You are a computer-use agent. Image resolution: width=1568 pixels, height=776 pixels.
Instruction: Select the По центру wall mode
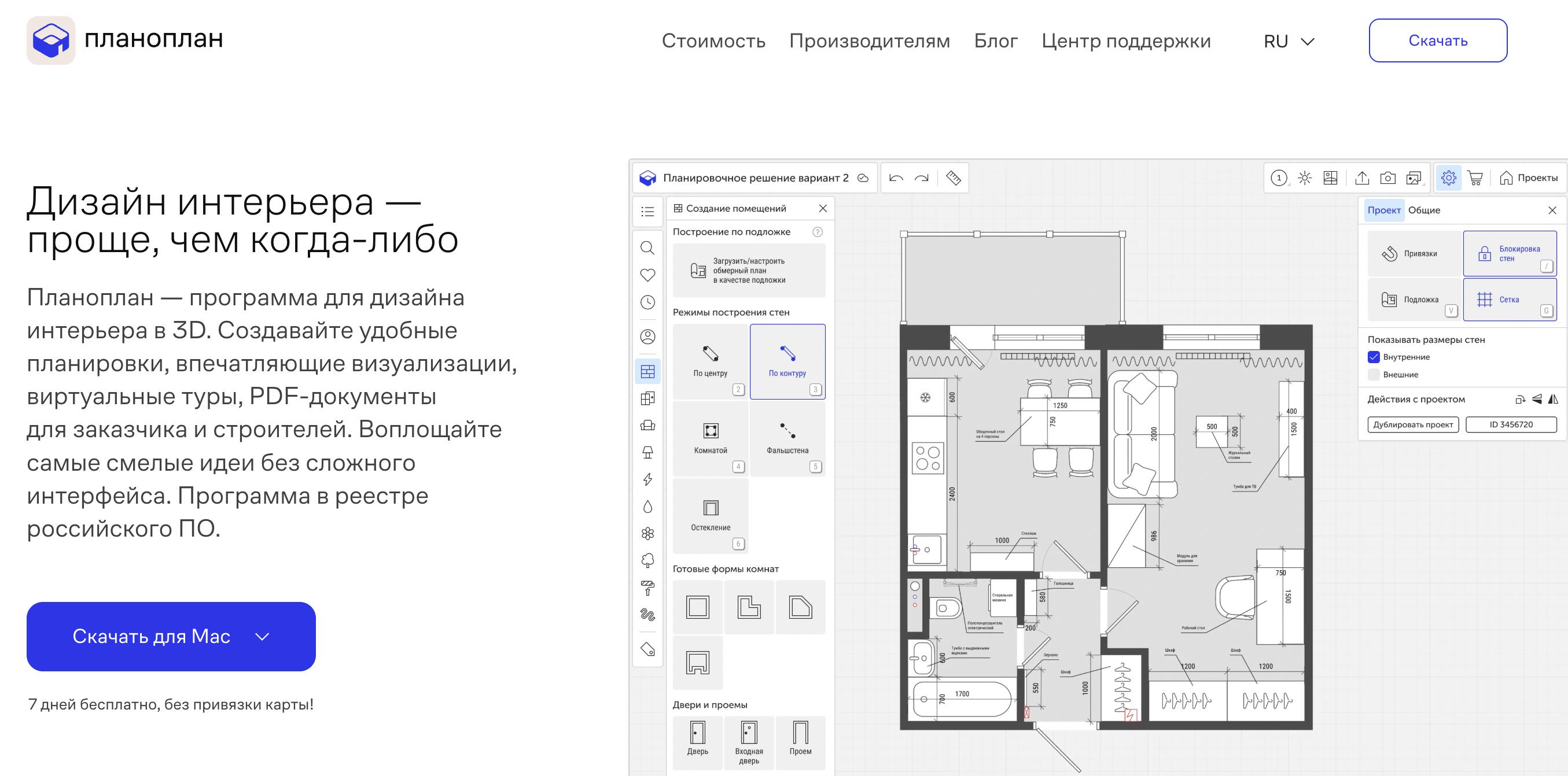[711, 361]
